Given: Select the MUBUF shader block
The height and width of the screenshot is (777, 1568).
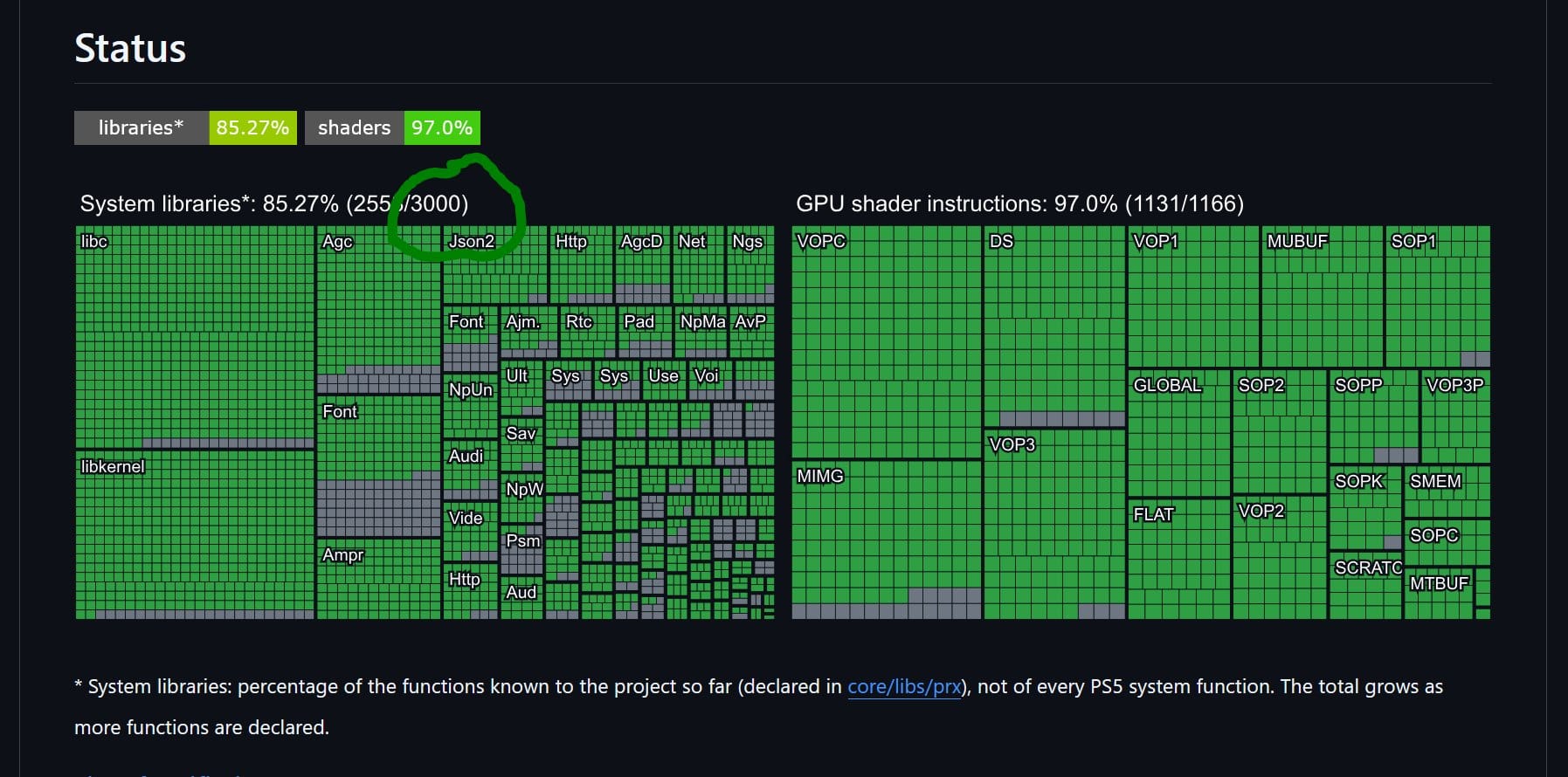Looking at the screenshot, I should click(1323, 296).
